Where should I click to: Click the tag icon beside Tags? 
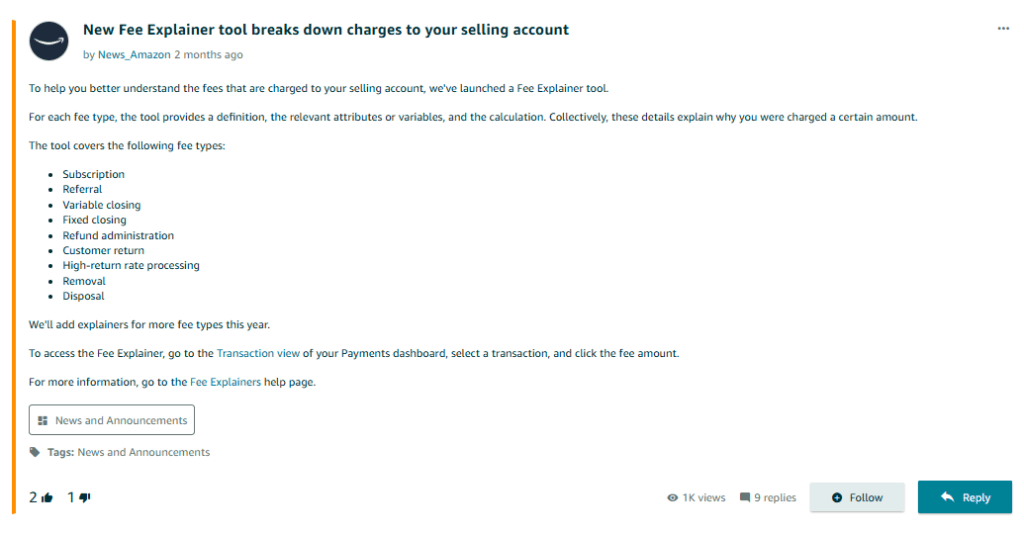point(36,452)
